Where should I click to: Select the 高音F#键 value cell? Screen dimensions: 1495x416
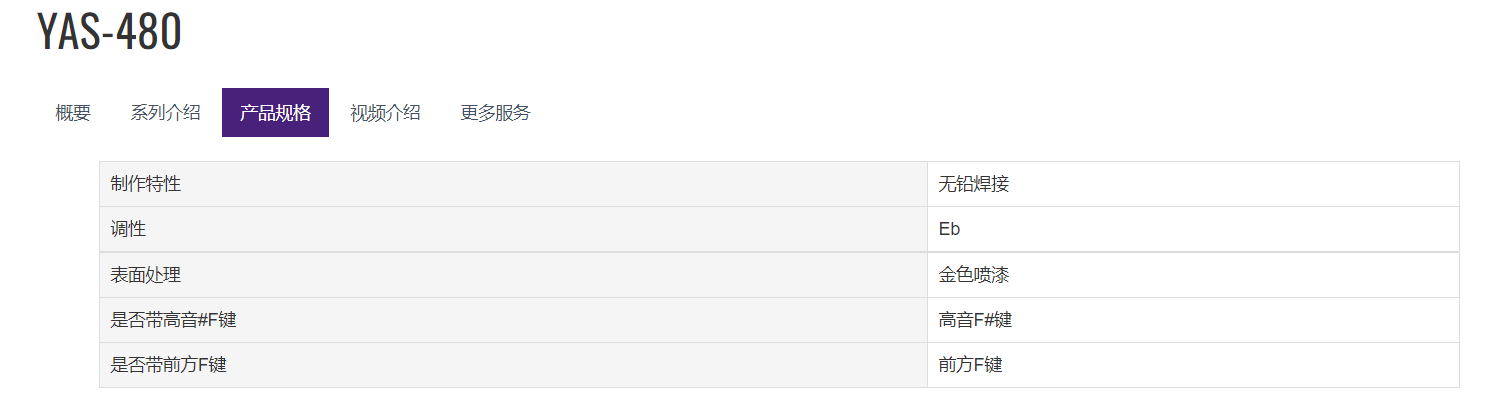point(1193,320)
